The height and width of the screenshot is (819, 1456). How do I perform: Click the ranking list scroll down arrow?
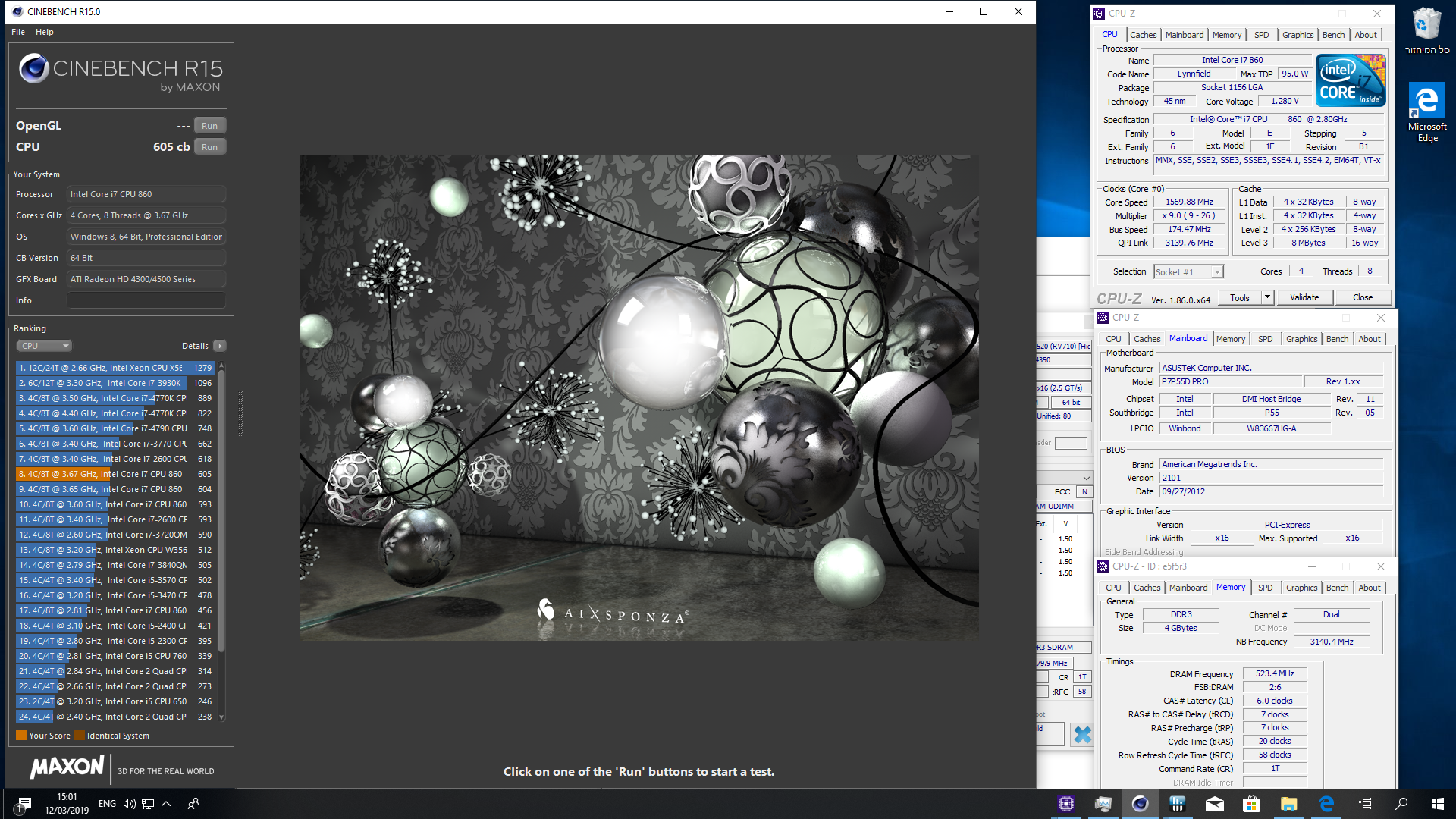(221, 717)
